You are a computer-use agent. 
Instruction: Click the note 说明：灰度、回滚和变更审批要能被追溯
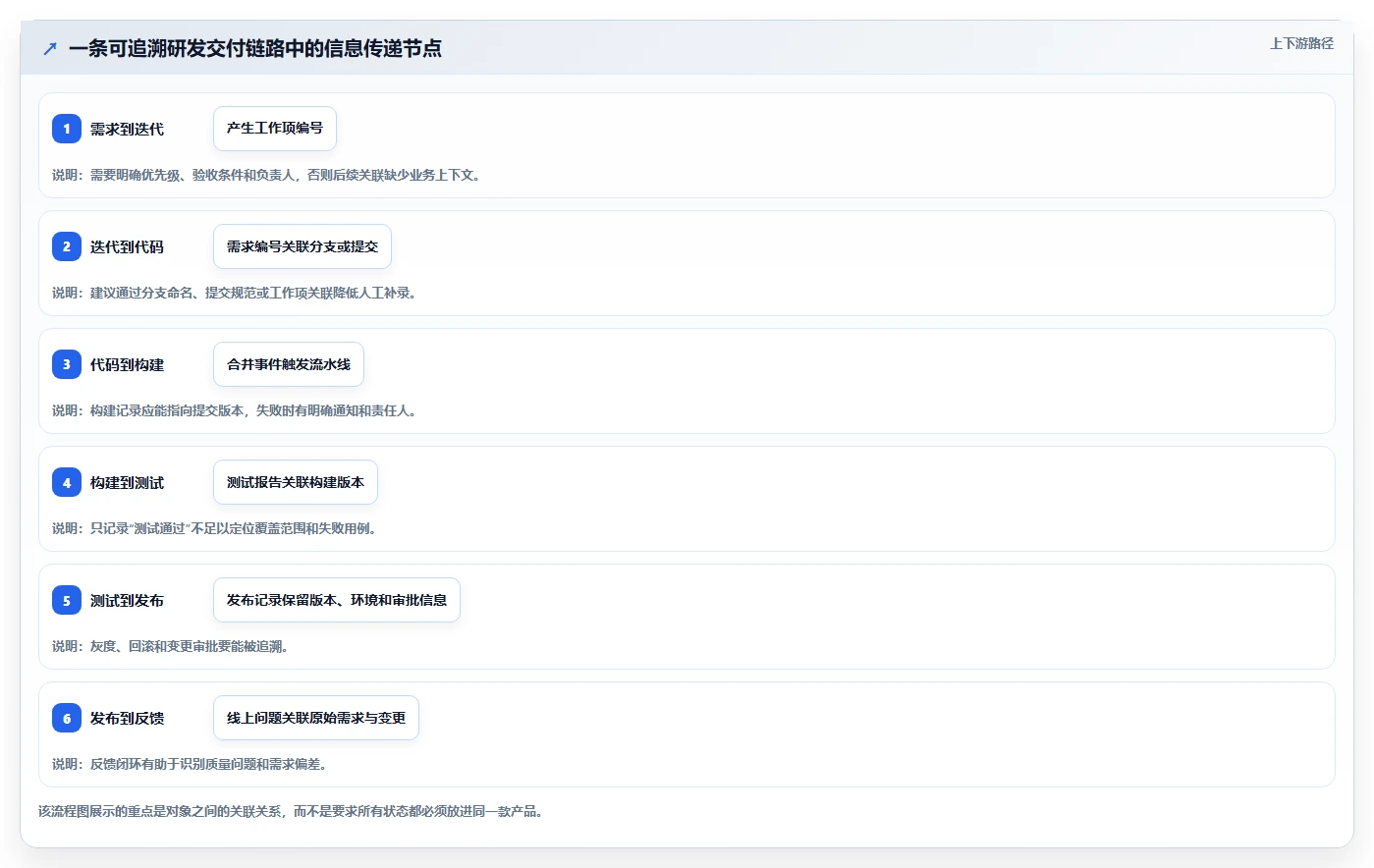[171, 646]
